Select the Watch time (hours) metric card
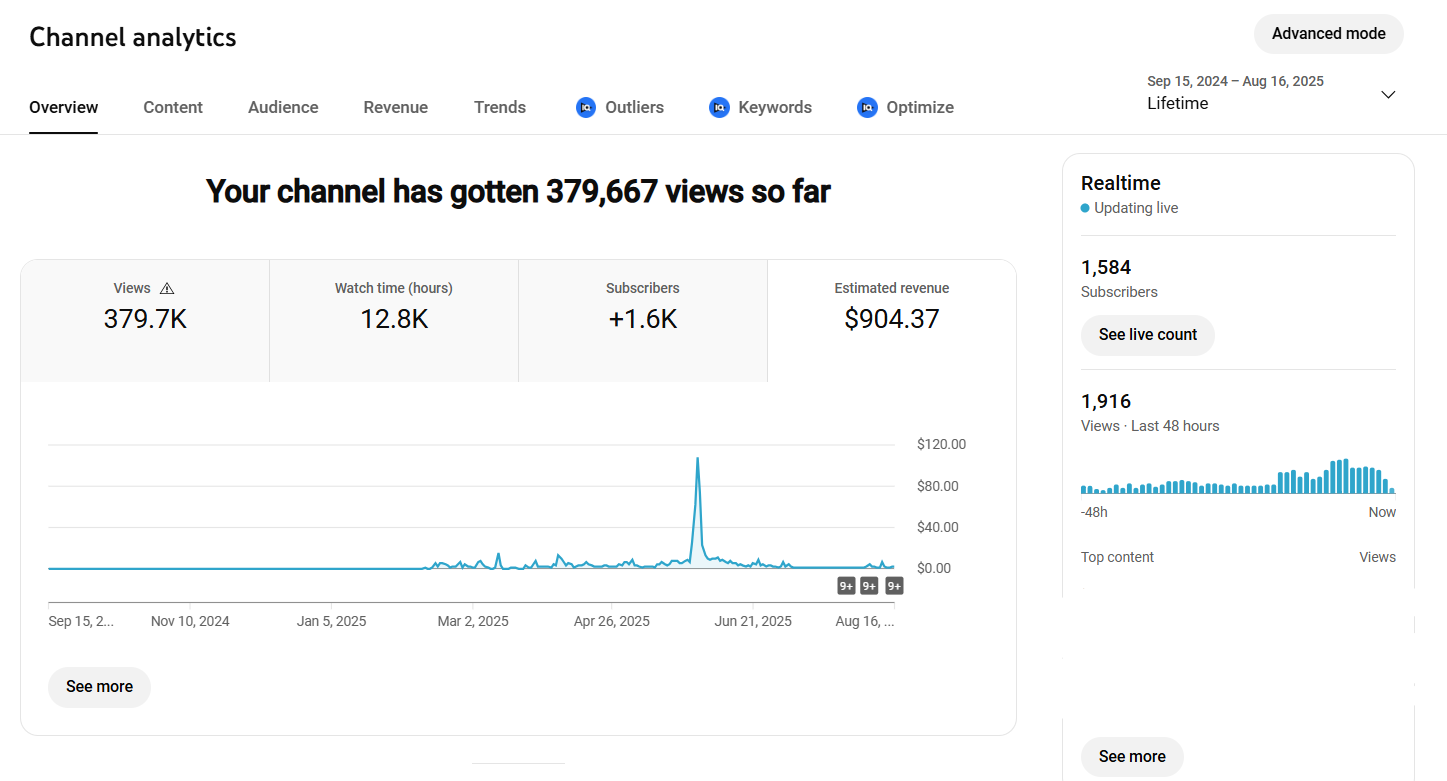The height and width of the screenshot is (781, 1447). pos(394,320)
